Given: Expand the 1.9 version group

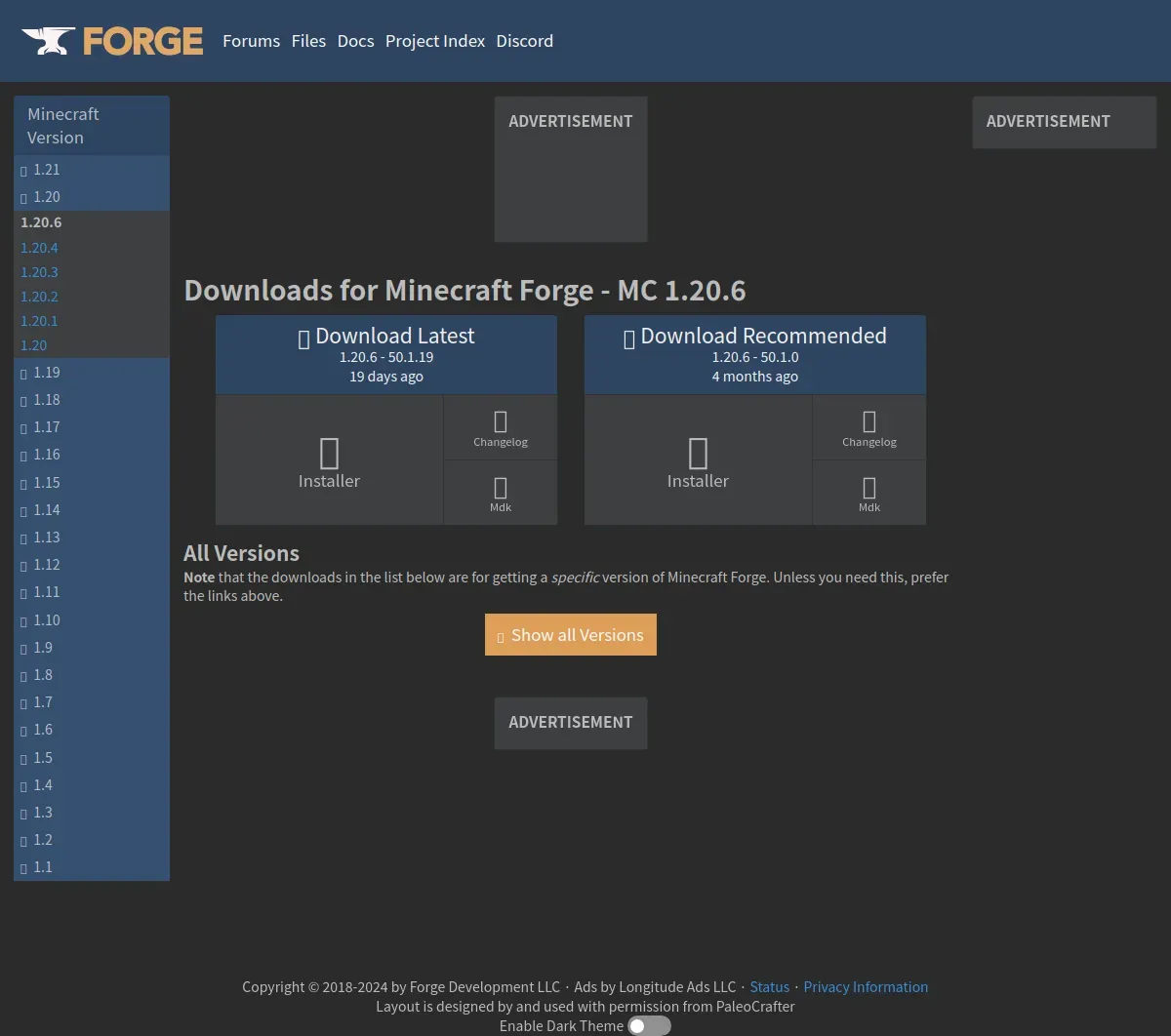Looking at the screenshot, I should [92, 648].
